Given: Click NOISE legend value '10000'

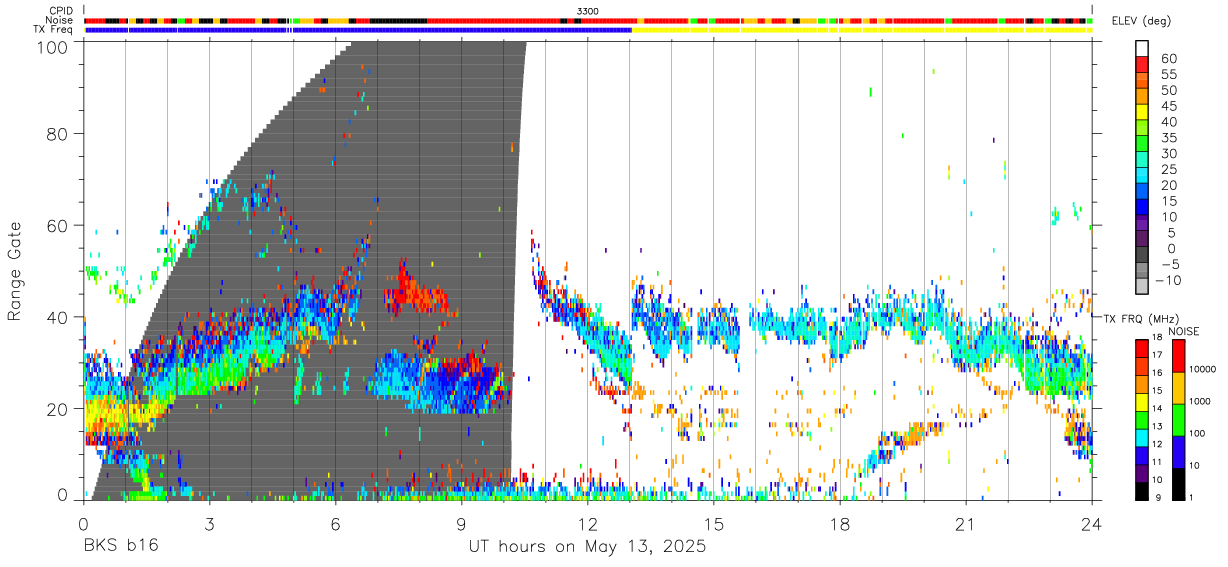Looking at the screenshot, I should [1204, 370].
